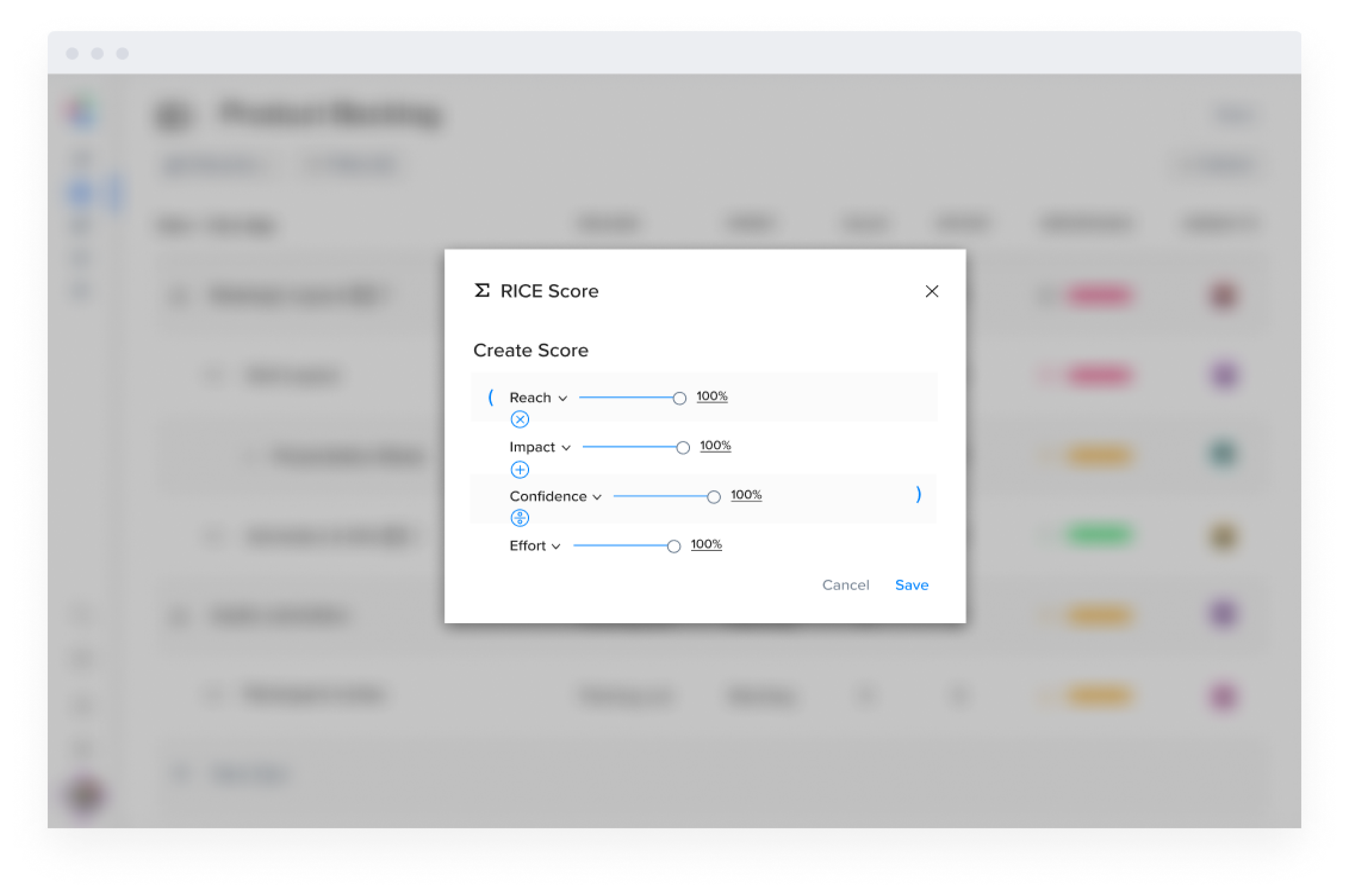Click the divide operator below Confidence
This screenshot has height=896, width=1349.
pyautogui.click(x=520, y=518)
